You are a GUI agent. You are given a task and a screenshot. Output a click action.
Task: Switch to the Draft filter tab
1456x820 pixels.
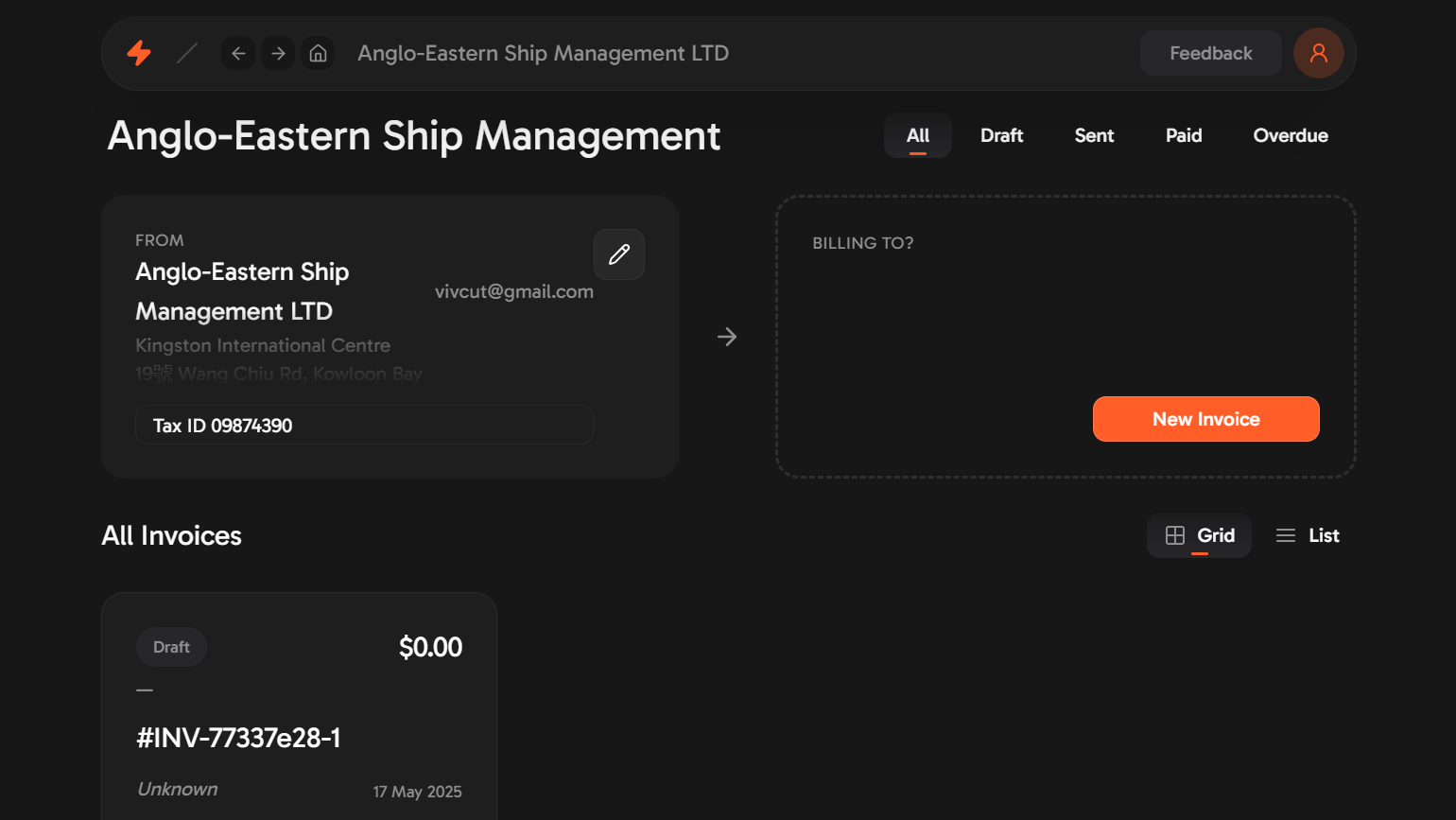(x=1002, y=135)
